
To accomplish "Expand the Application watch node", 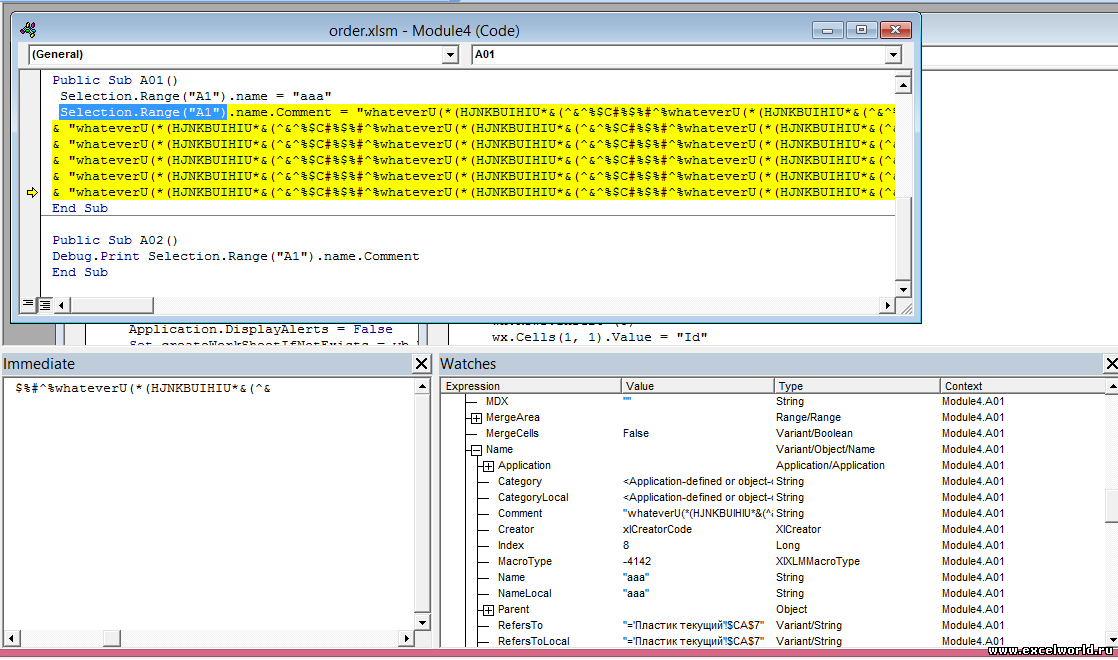I will pyautogui.click(x=488, y=466).
